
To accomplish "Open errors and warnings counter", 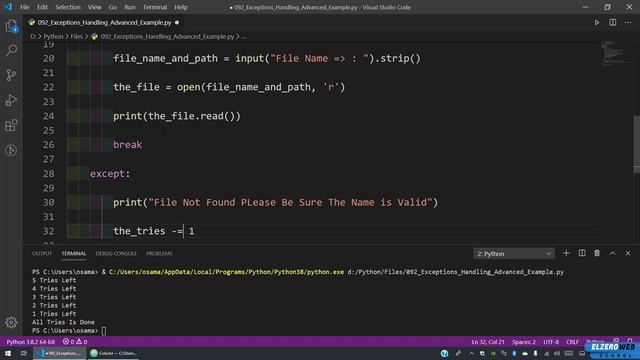I will coord(75,342).
